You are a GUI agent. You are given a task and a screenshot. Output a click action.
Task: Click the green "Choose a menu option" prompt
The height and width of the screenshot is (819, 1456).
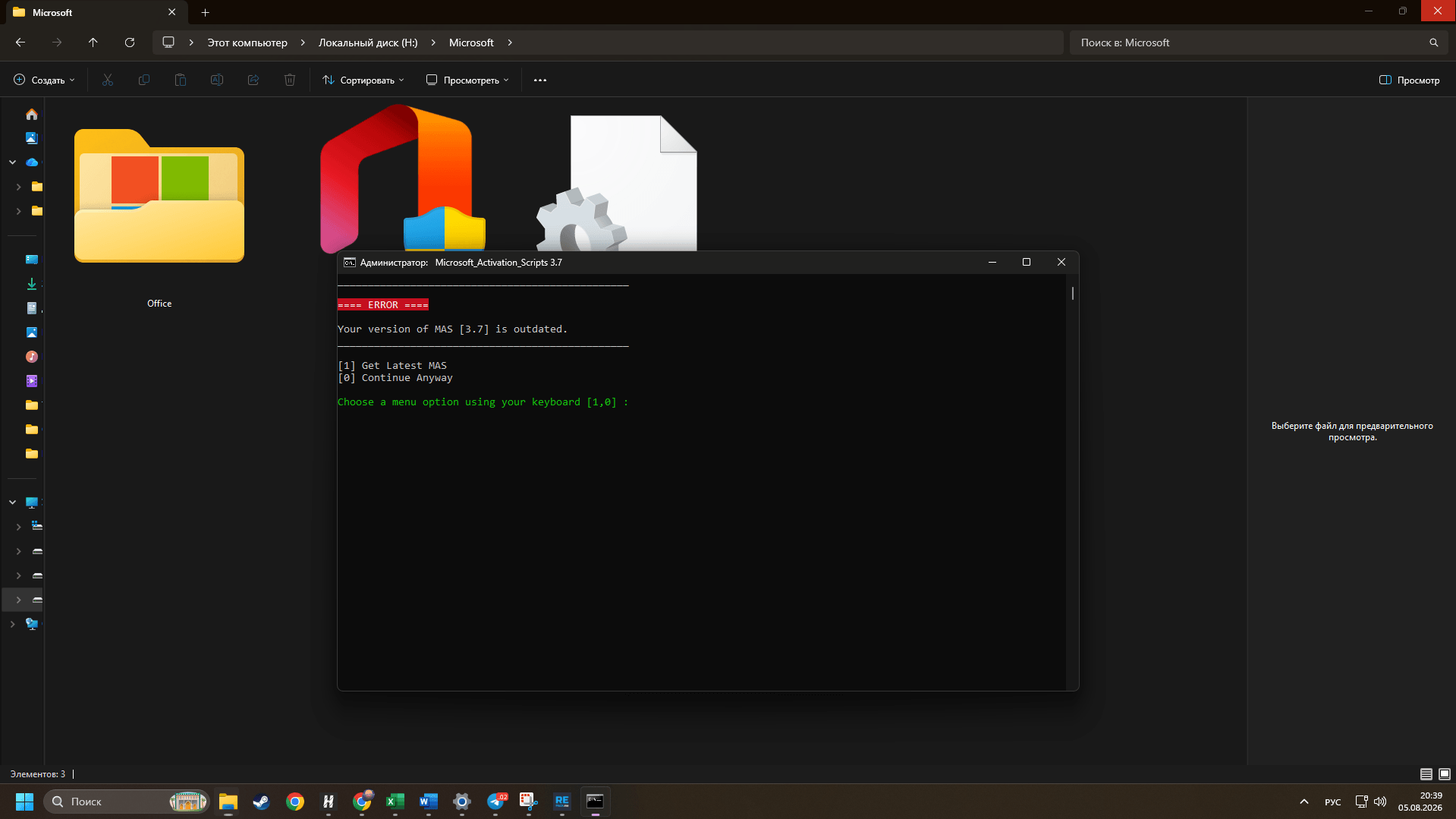click(483, 402)
